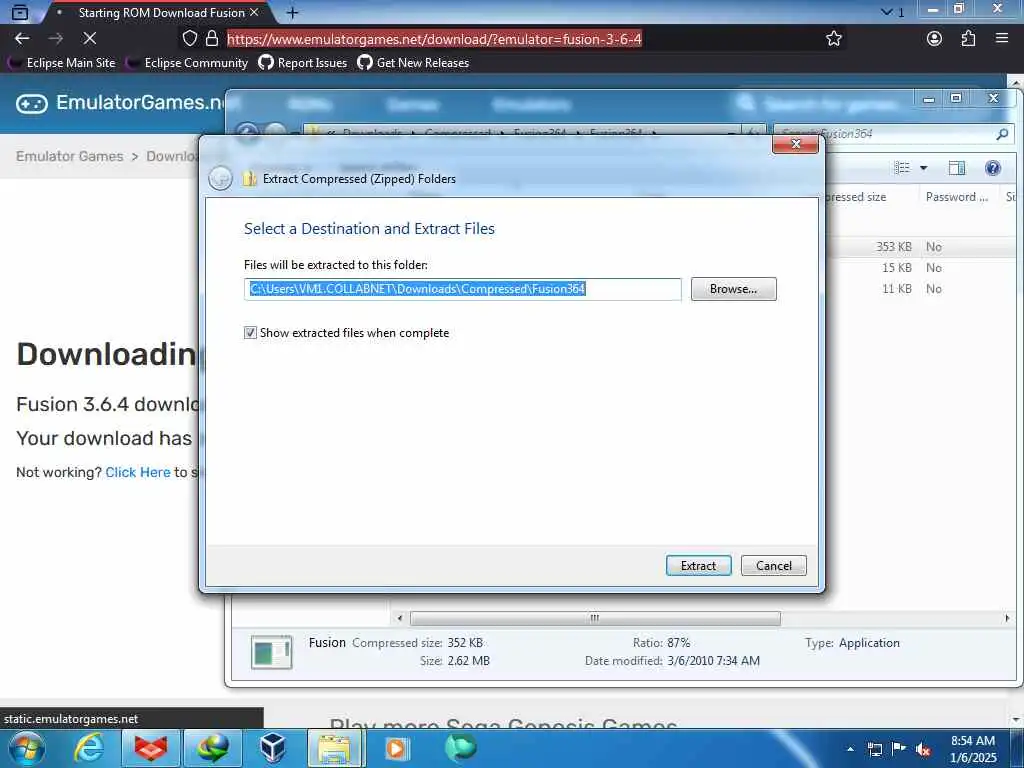Click the browser sidebar toggle icon at top-left
The width and height of the screenshot is (1024, 768).
tap(20, 12)
